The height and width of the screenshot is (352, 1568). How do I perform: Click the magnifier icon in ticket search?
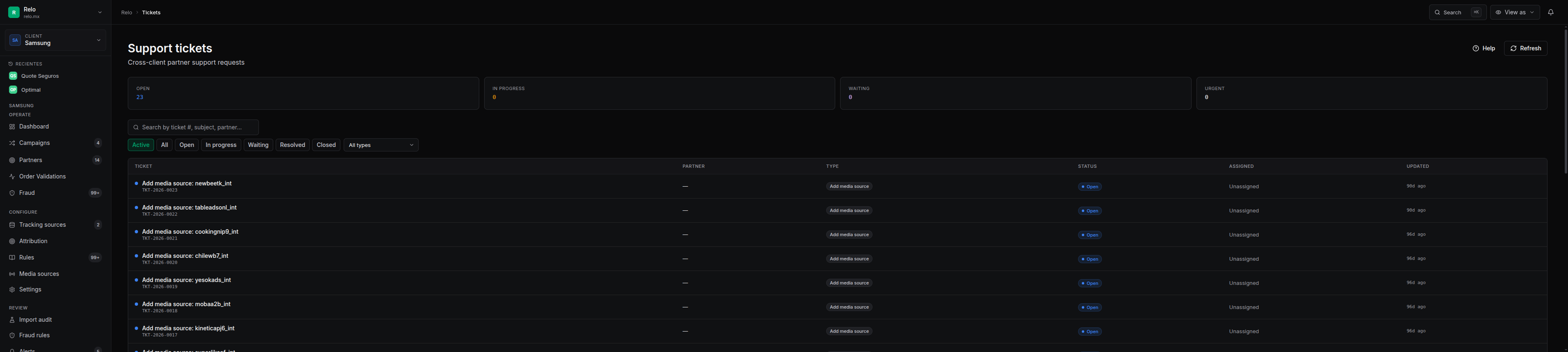tap(136, 128)
